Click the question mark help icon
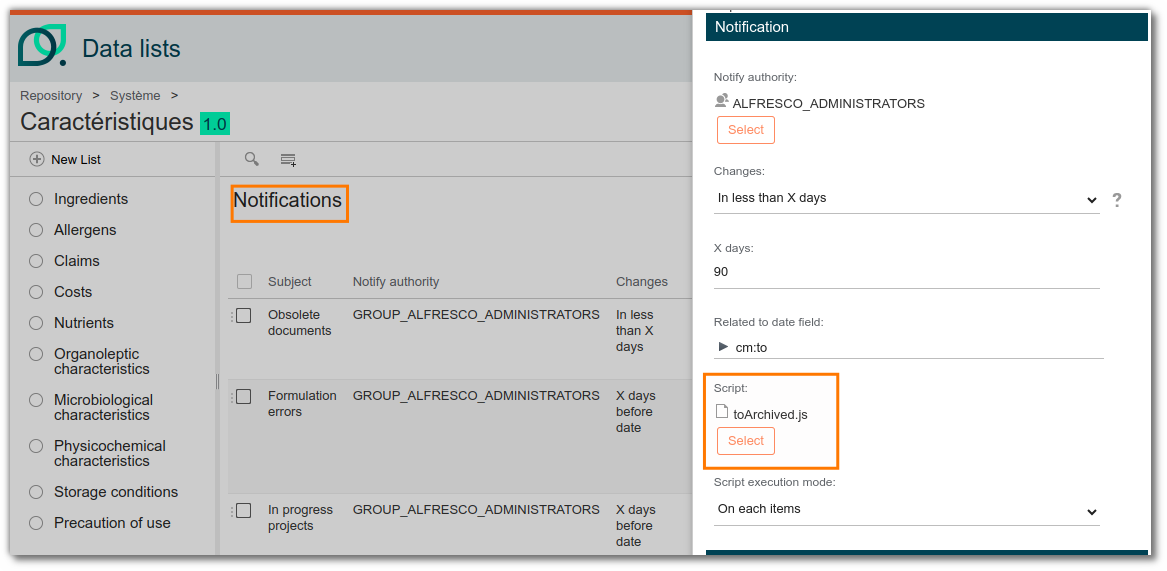The width and height of the screenshot is (1167, 571). pyautogui.click(x=1116, y=200)
